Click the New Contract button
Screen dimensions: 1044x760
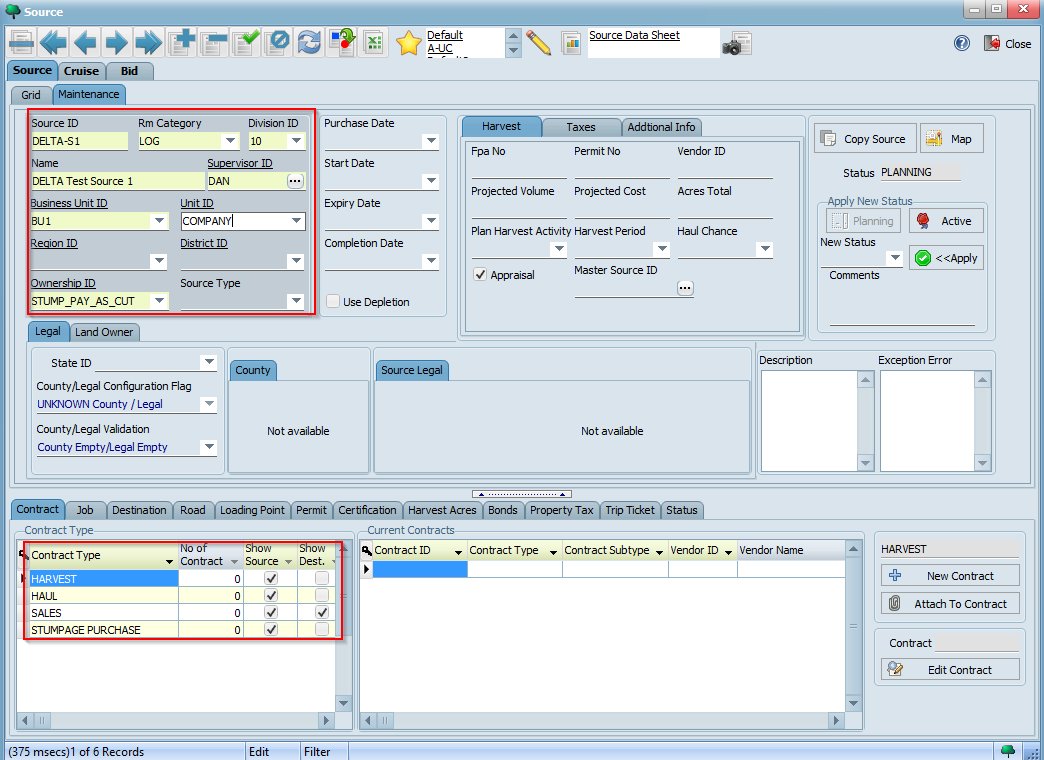[950, 575]
